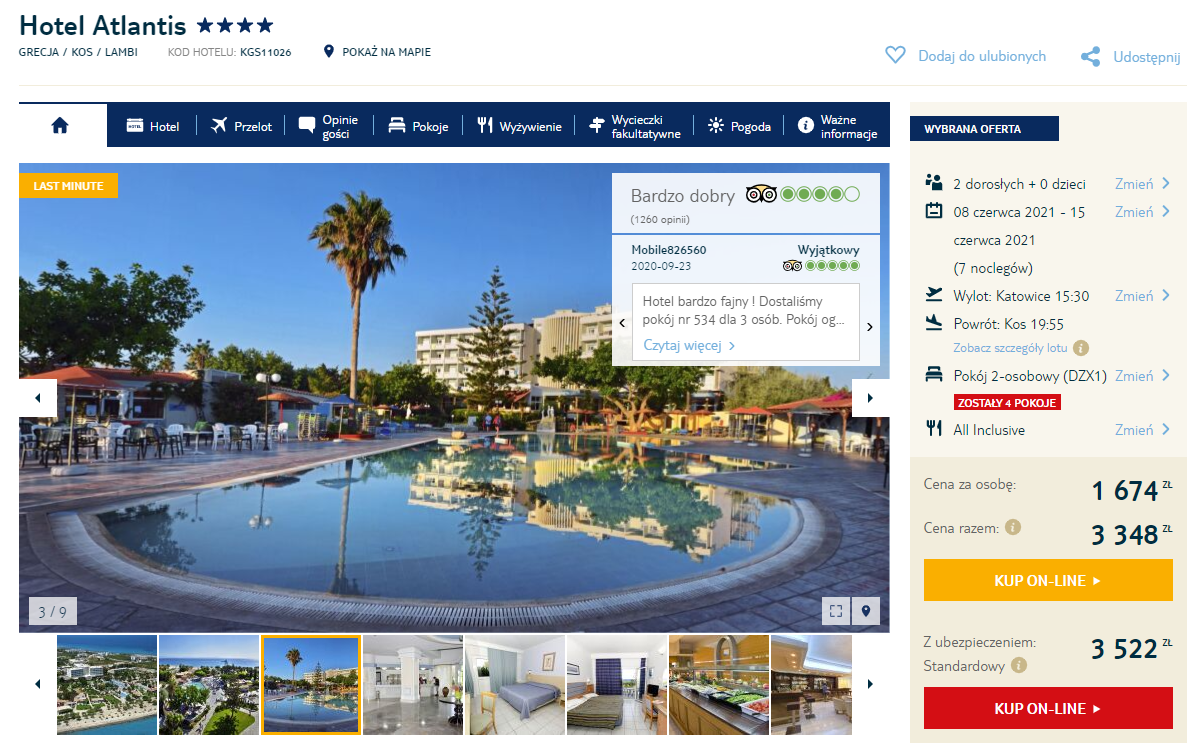Click info icon next to Cena razem
The width and height of the screenshot is (1202, 750).
(x=1013, y=527)
